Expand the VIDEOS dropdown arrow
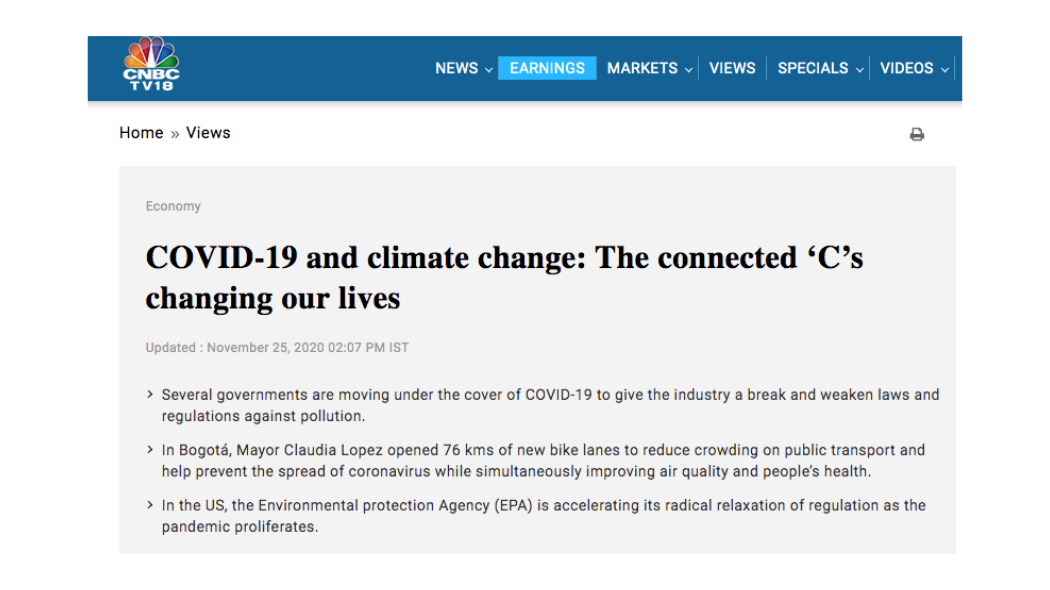Screen dimensions: 1050x590 click(x=945, y=70)
